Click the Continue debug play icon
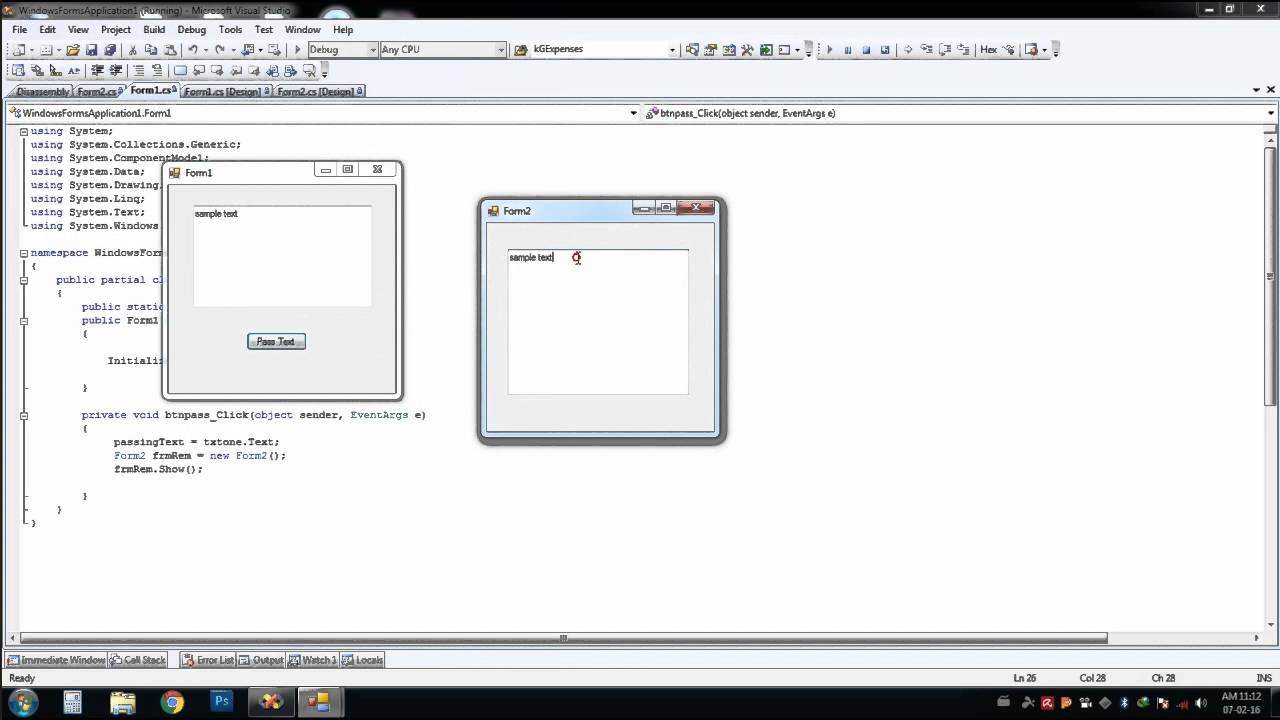The image size is (1280, 720). 829,49
